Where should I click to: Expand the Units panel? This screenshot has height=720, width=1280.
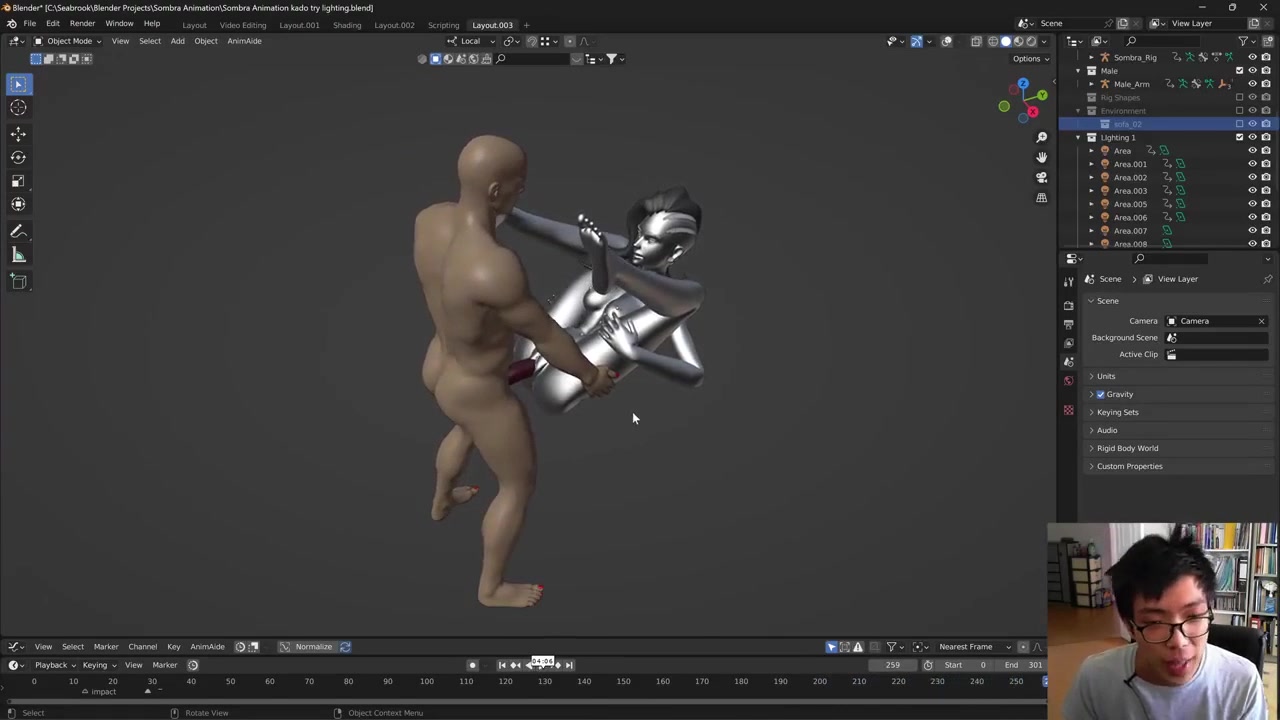tap(1105, 376)
